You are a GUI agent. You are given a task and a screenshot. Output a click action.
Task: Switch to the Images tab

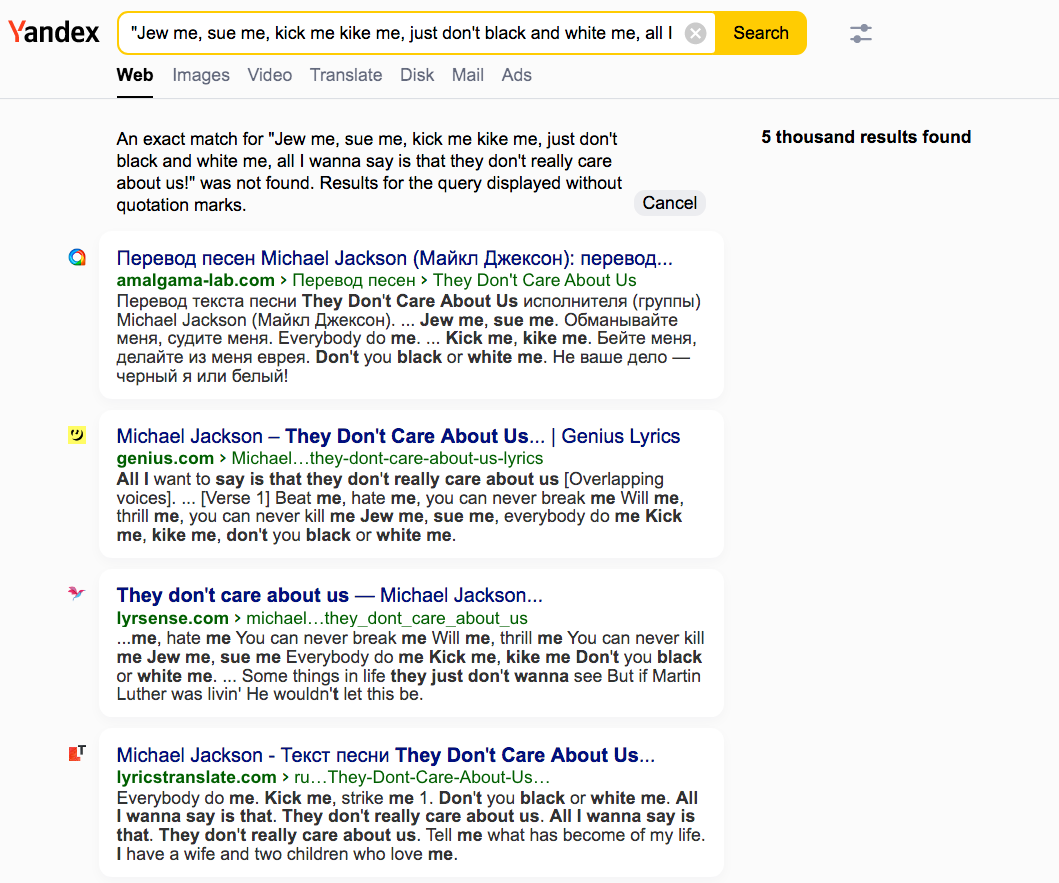(201, 75)
